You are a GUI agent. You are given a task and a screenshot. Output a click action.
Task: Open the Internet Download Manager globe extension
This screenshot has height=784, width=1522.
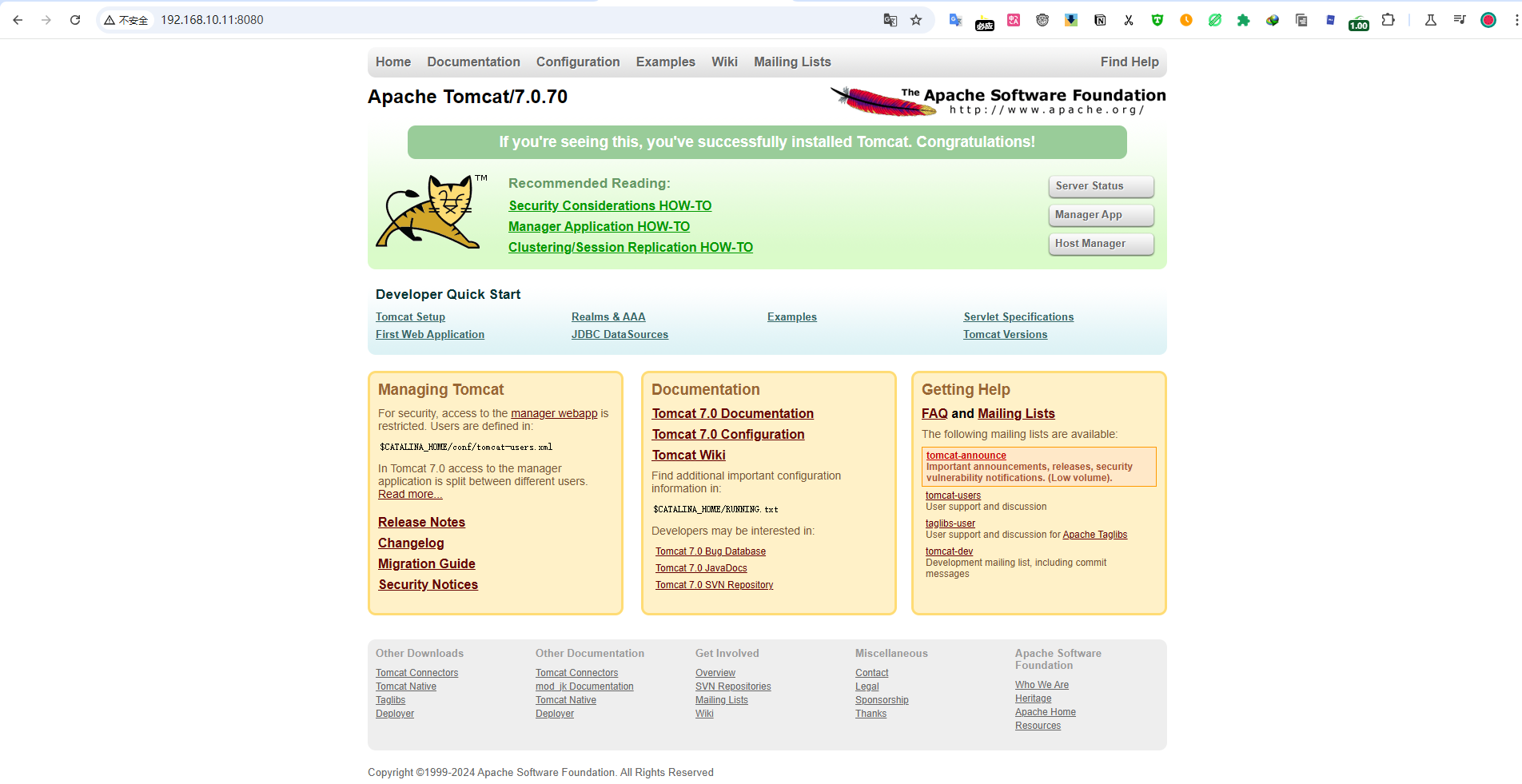pyautogui.click(x=1273, y=20)
